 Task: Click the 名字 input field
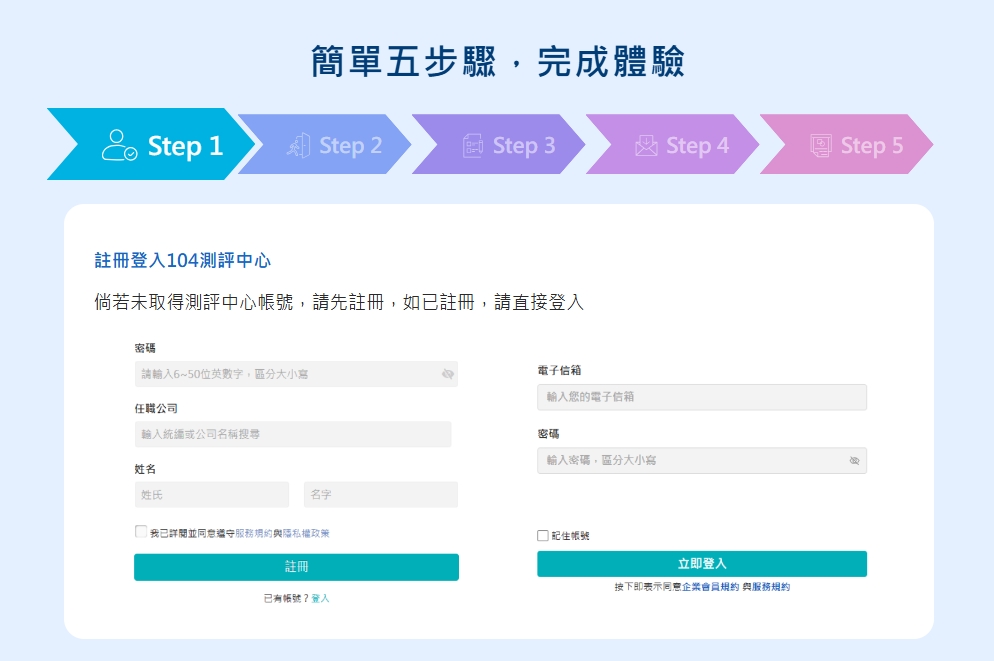tap(380, 495)
